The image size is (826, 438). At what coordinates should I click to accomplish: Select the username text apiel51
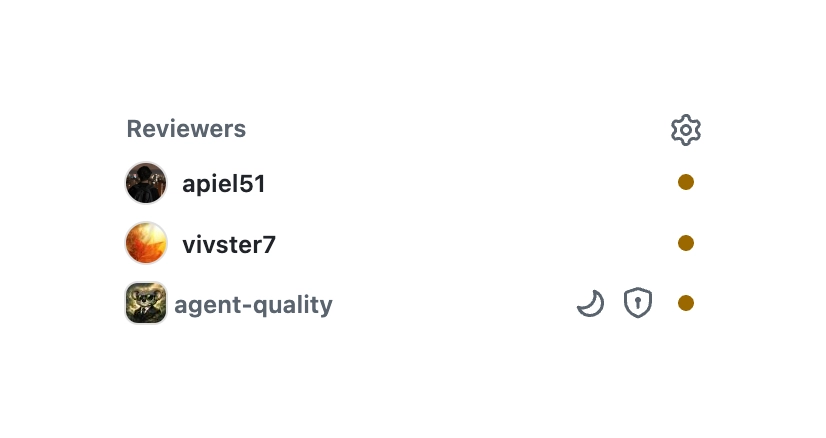click(x=223, y=184)
